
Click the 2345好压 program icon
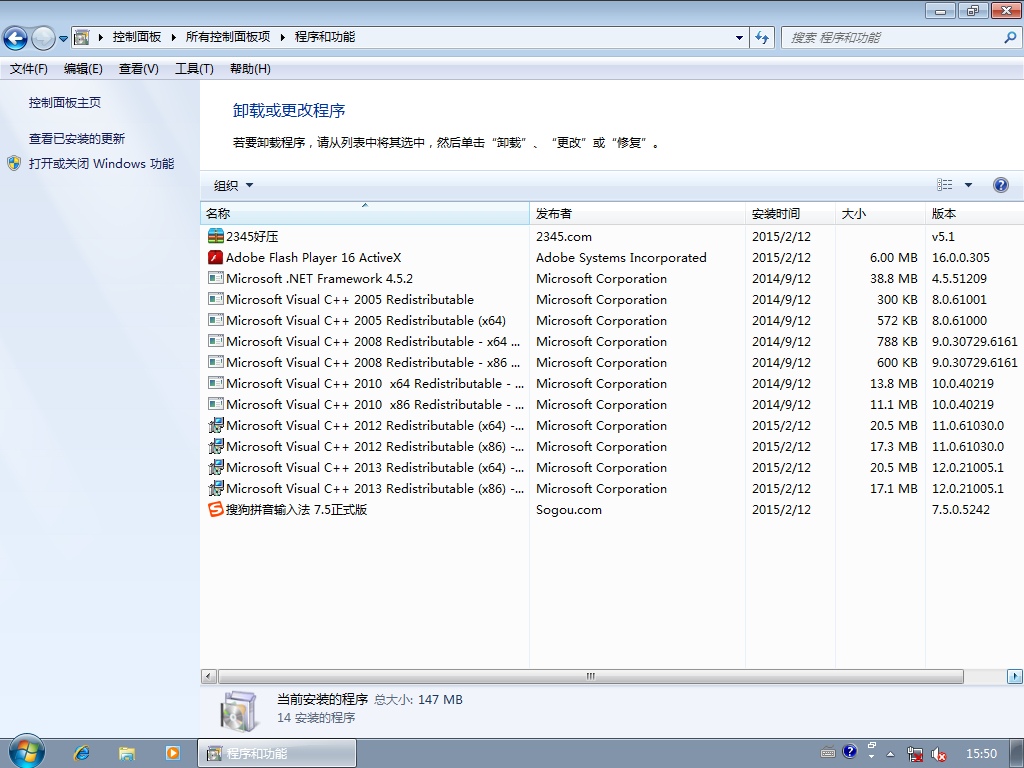[216, 236]
